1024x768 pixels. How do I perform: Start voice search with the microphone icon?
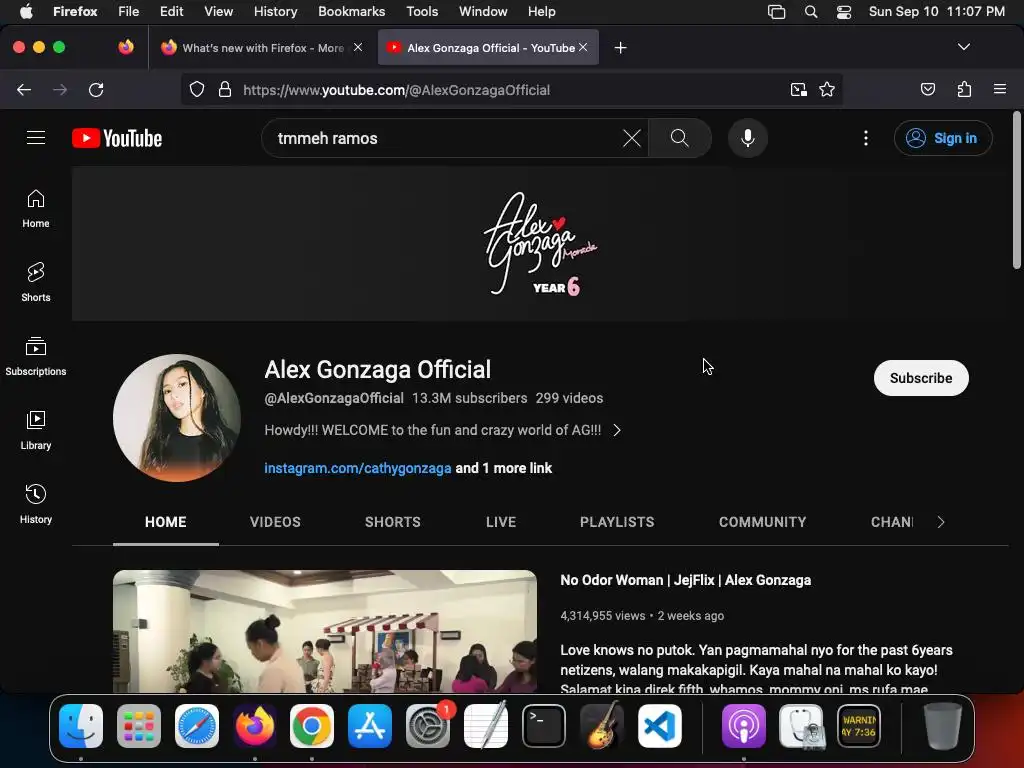click(x=748, y=138)
